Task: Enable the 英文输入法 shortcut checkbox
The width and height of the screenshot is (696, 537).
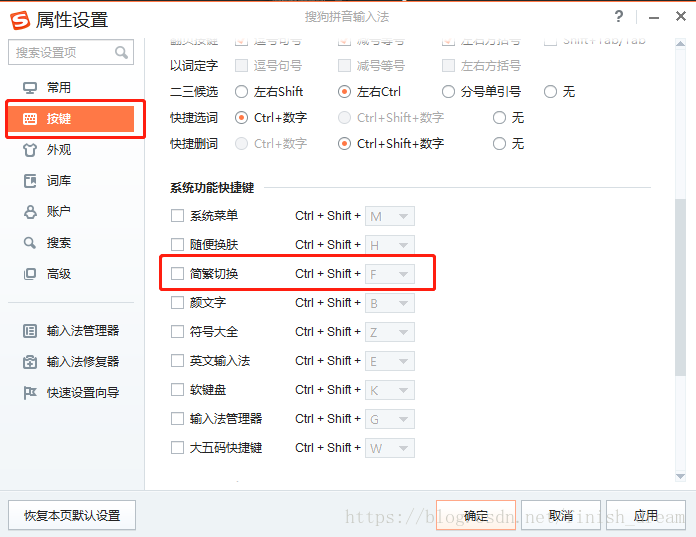Action: click(178, 360)
